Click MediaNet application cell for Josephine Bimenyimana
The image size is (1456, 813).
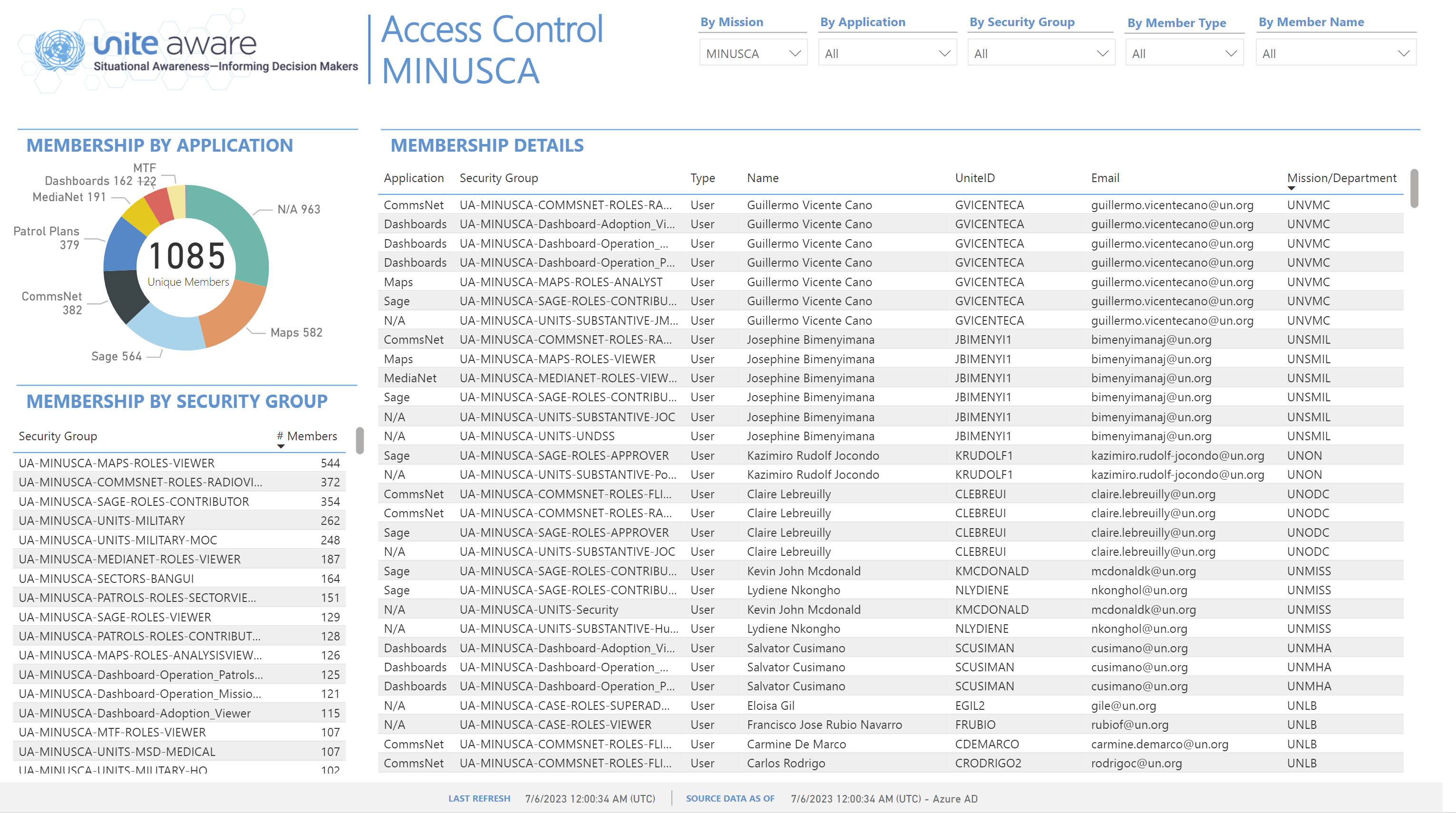pyautogui.click(x=410, y=378)
